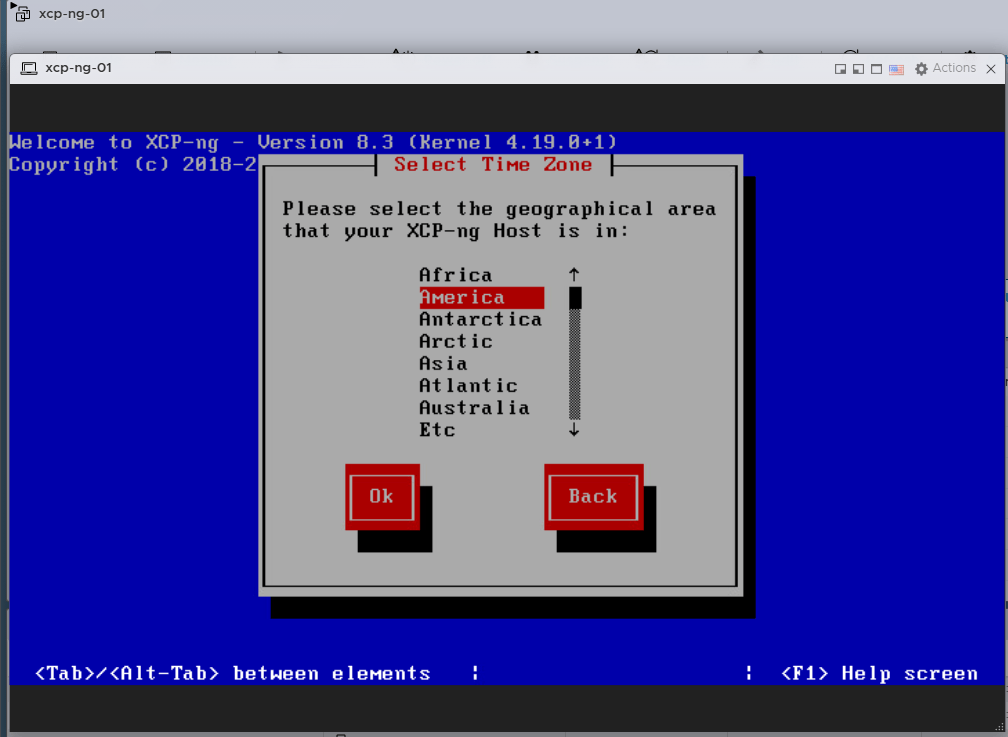Pick Atlantic in the time zone list
This screenshot has width=1008, height=737.
coord(468,385)
